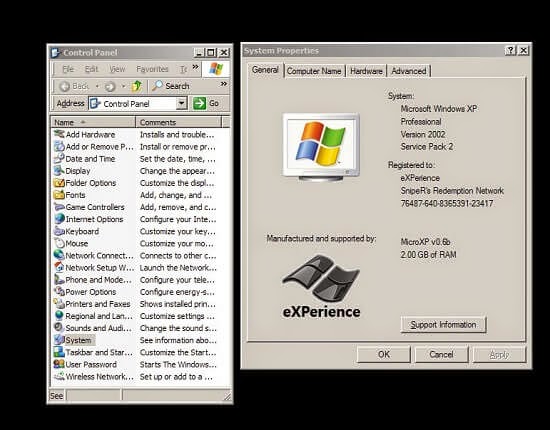Click the 'Installs and trouble...' comment text
Screen dimensions: 550x430
(177, 134)
